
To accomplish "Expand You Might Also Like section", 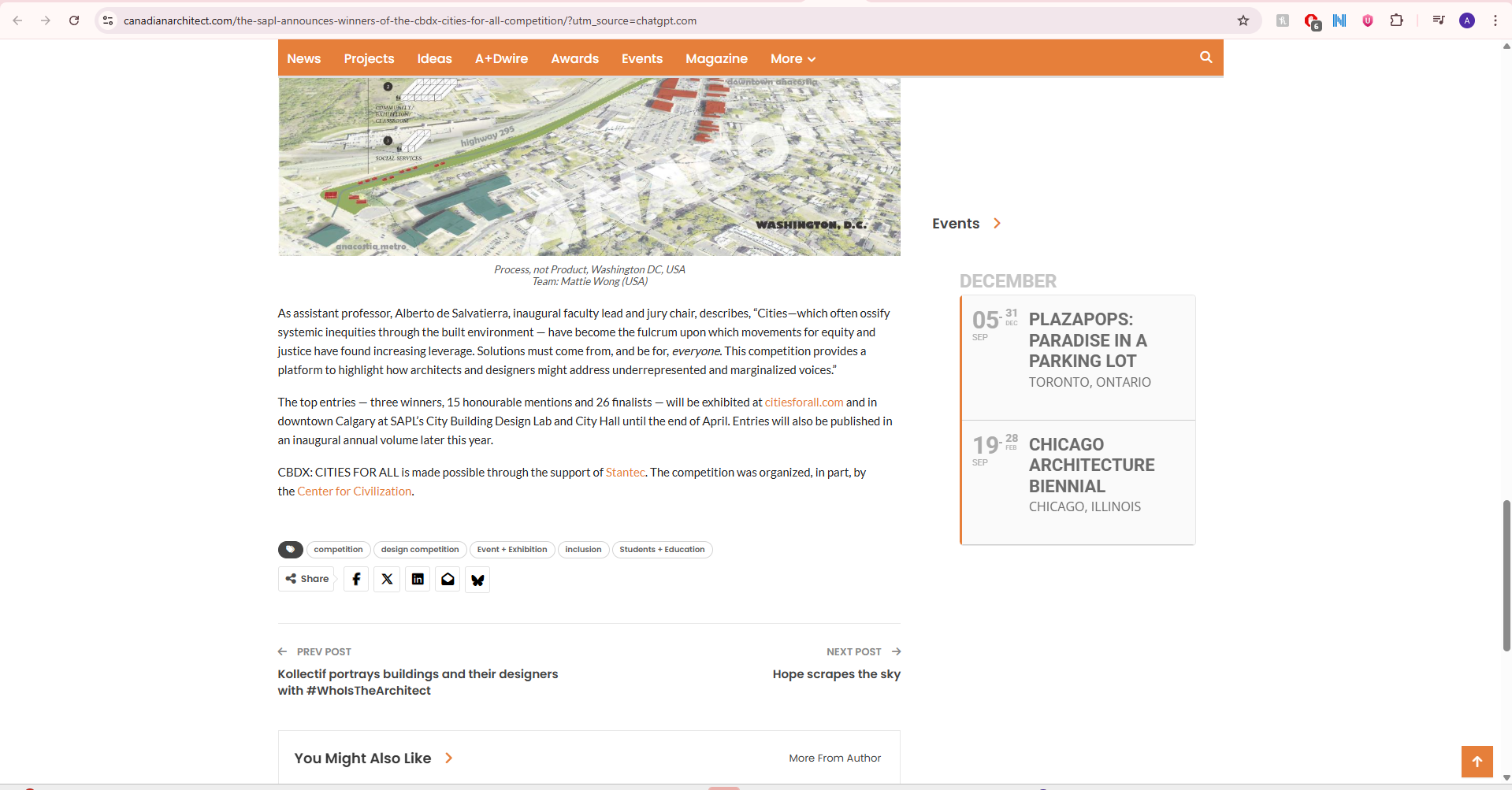I will pos(449,758).
